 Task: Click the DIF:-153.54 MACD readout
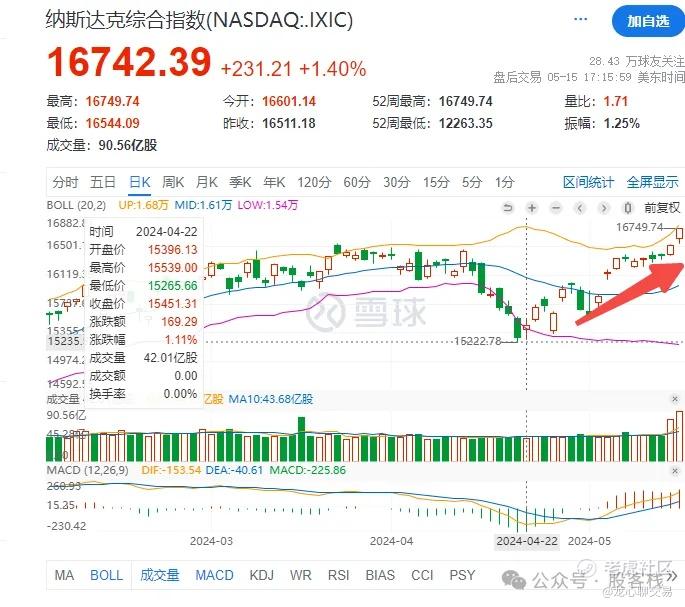[x=171, y=471]
